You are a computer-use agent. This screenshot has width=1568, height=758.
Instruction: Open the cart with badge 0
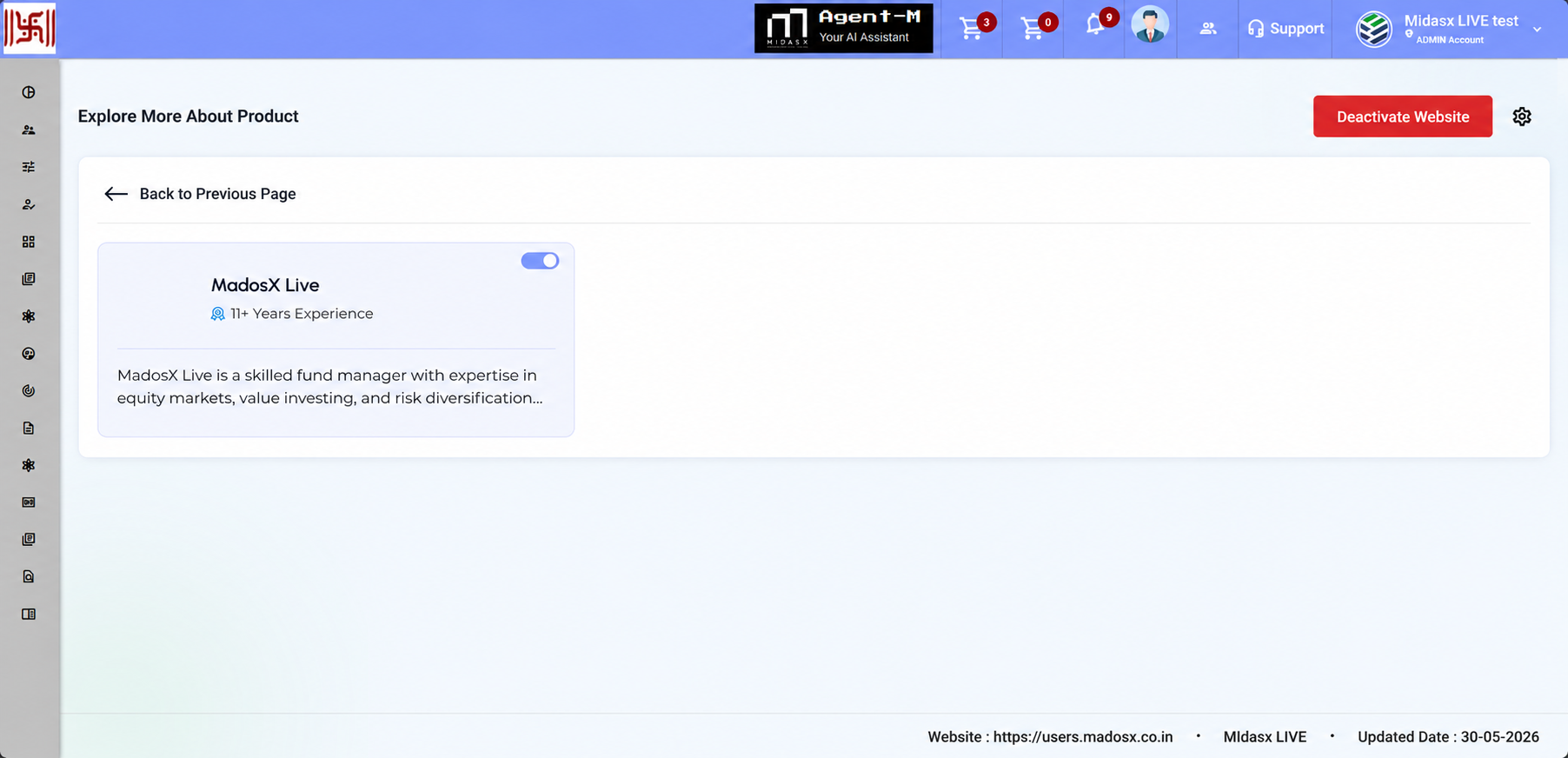1033,28
